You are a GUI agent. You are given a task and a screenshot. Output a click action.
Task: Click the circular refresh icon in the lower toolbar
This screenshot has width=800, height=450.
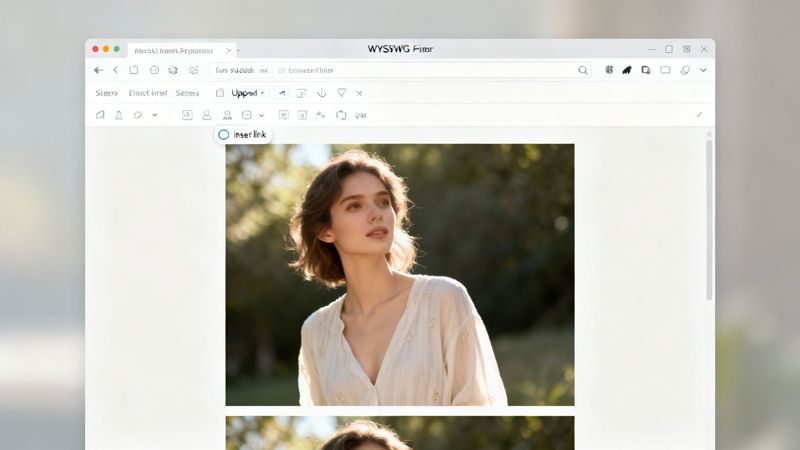[x=138, y=115]
